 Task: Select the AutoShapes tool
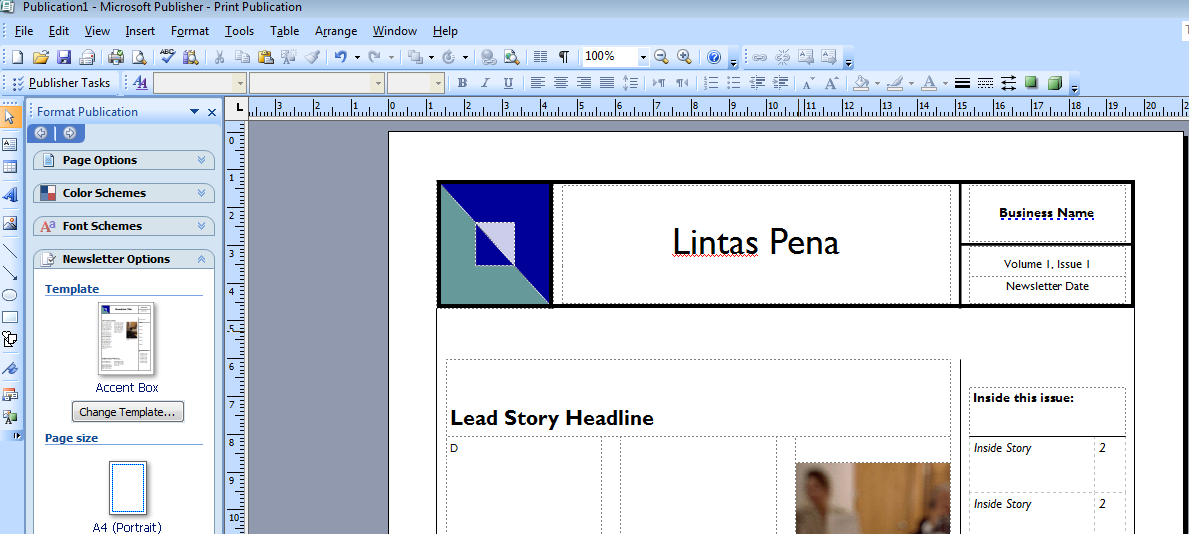(x=10, y=339)
